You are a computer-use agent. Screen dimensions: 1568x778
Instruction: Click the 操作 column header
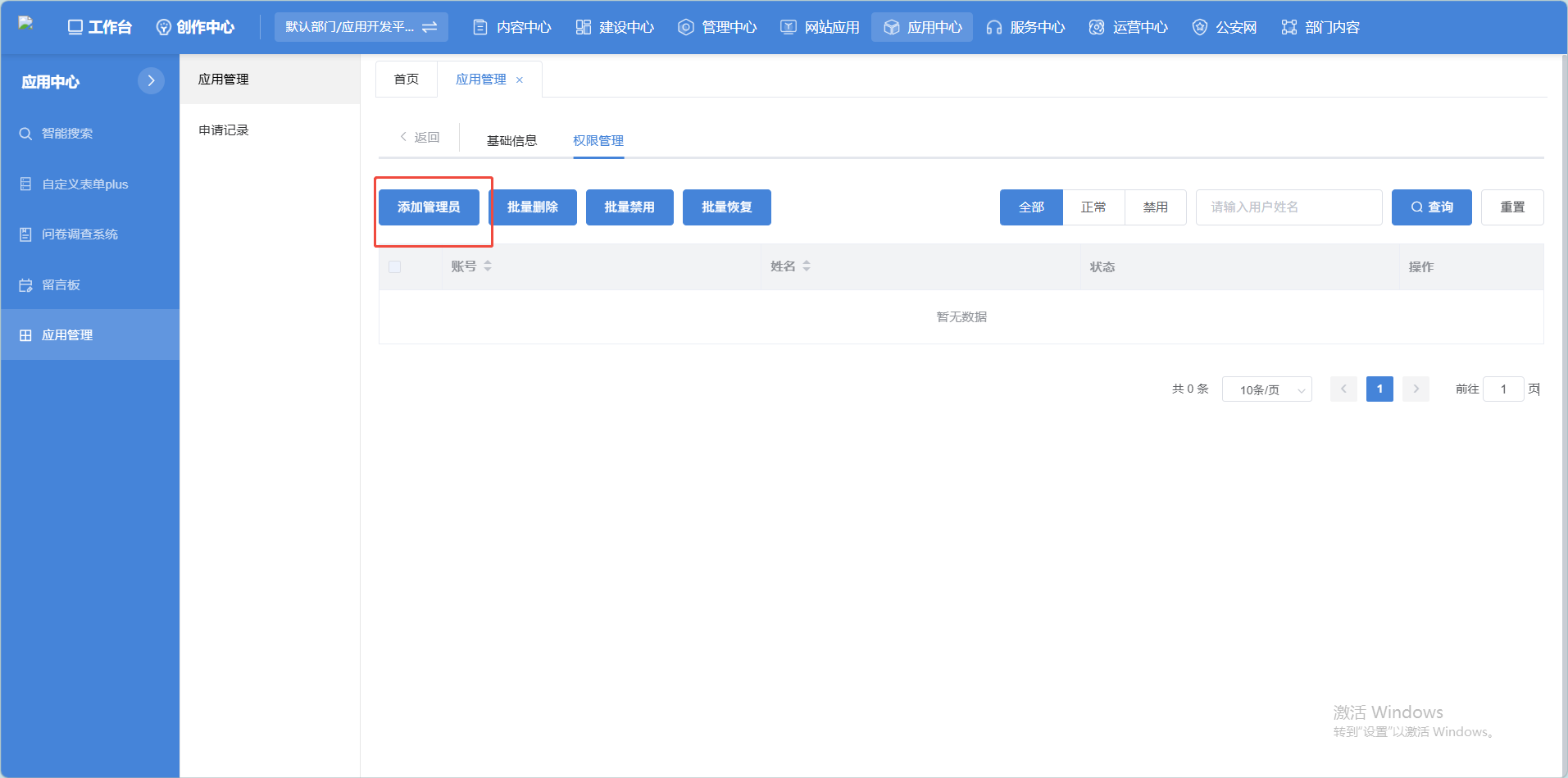[1421, 266]
